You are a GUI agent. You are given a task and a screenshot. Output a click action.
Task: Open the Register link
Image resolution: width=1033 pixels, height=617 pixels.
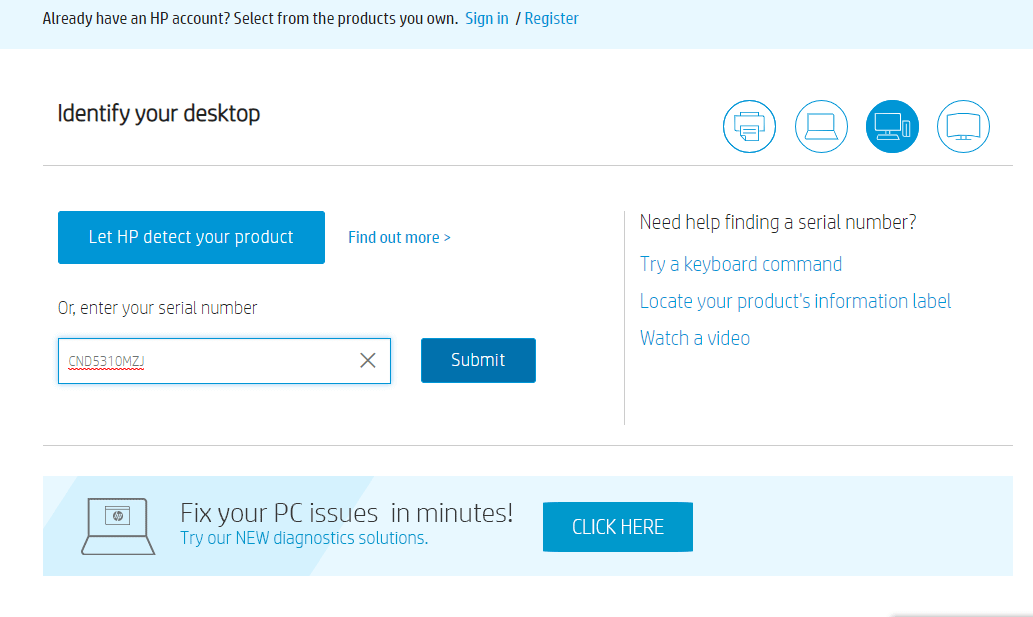coord(551,19)
